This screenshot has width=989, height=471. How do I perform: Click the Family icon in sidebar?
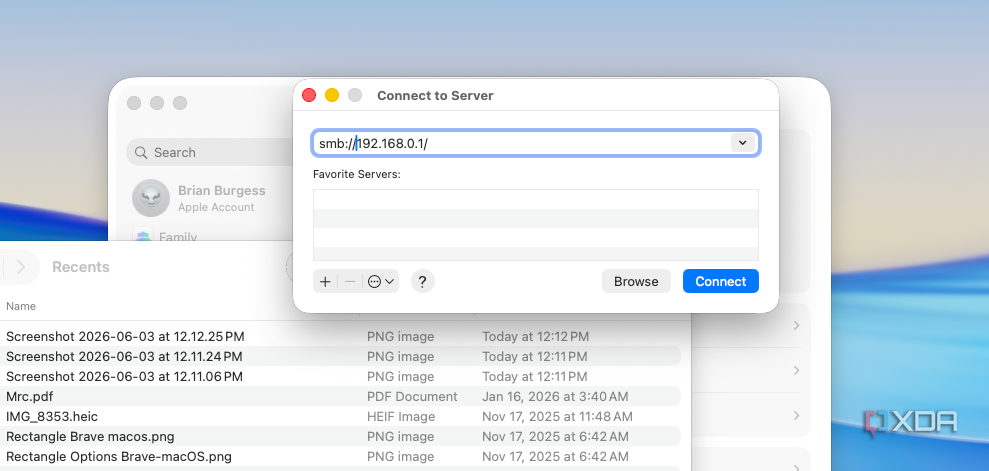coord(143,236)
